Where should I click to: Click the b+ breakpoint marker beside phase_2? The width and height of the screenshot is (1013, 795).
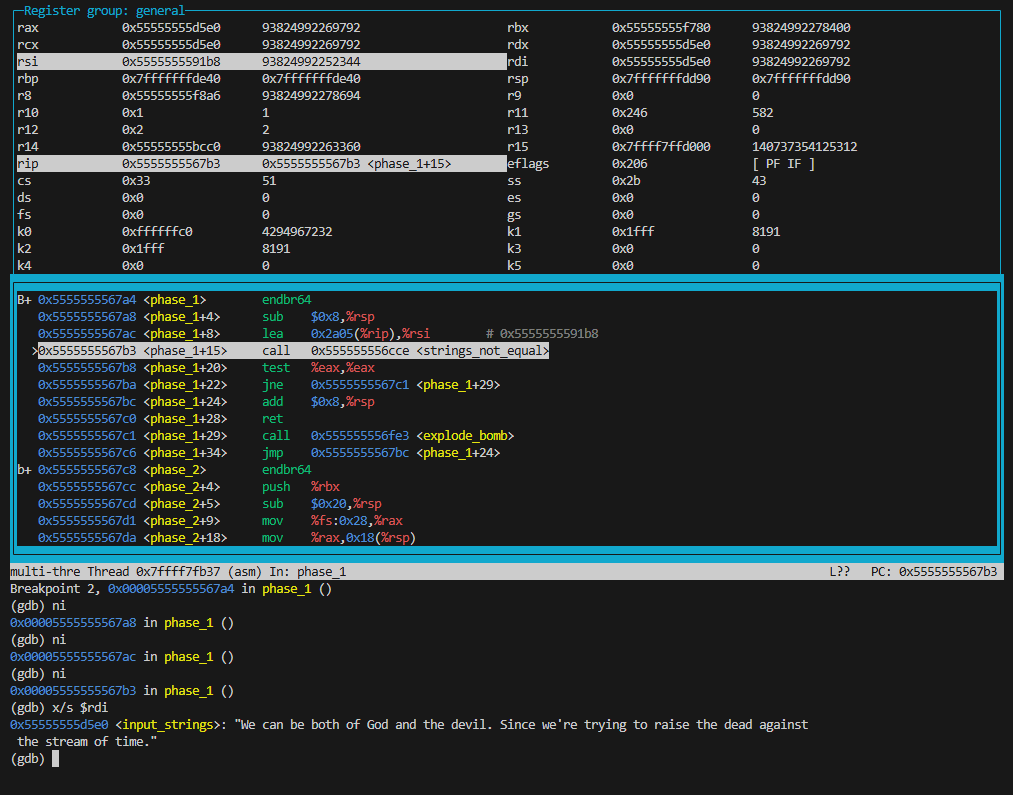point(24,470)
